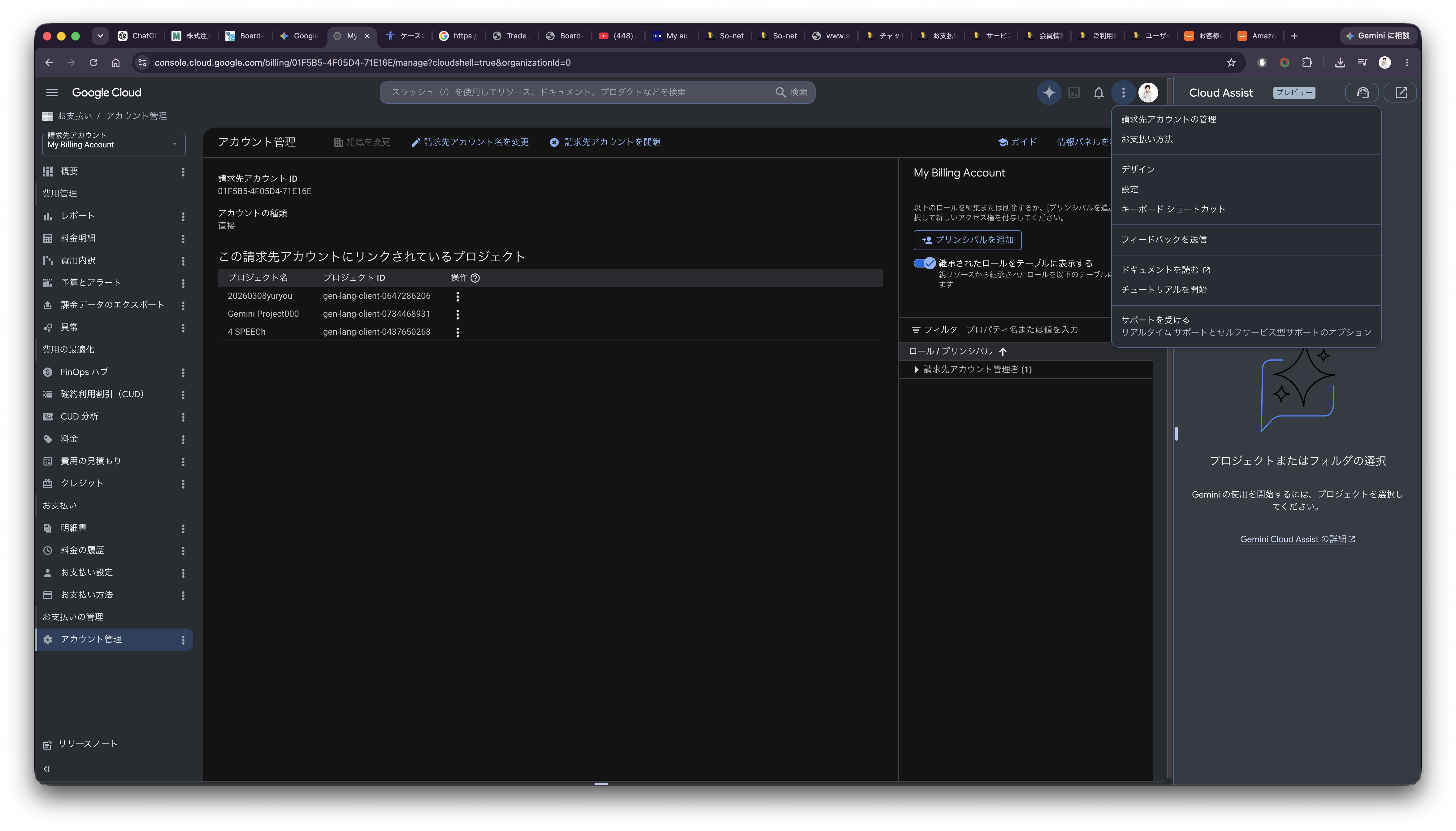Viewport: 1456px width, 831px height.
Task: Click the プリンシパルを追加 button
Action: click(x=967, y=240)
